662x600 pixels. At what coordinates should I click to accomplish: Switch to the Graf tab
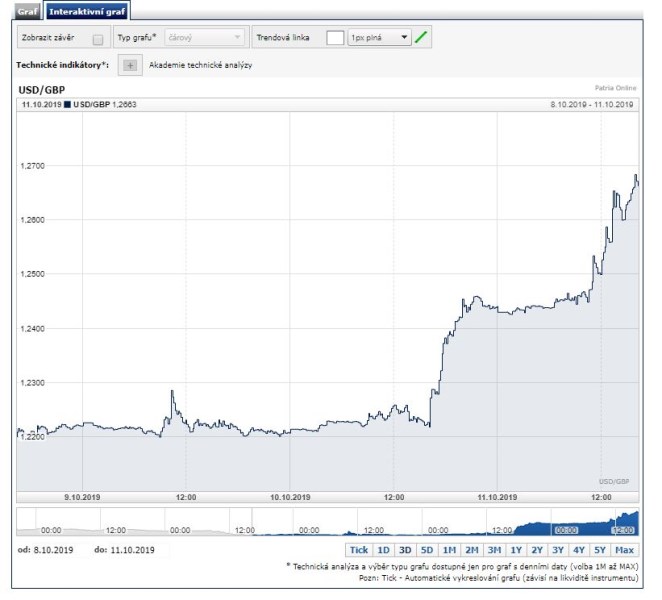[27, 10]
